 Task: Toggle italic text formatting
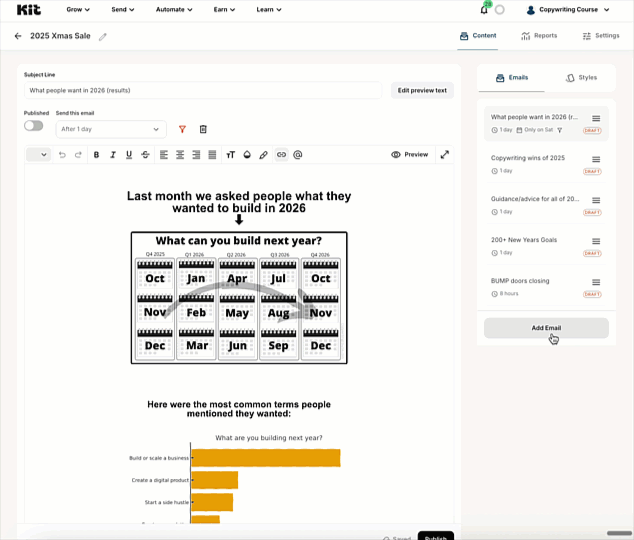(113, 155)
